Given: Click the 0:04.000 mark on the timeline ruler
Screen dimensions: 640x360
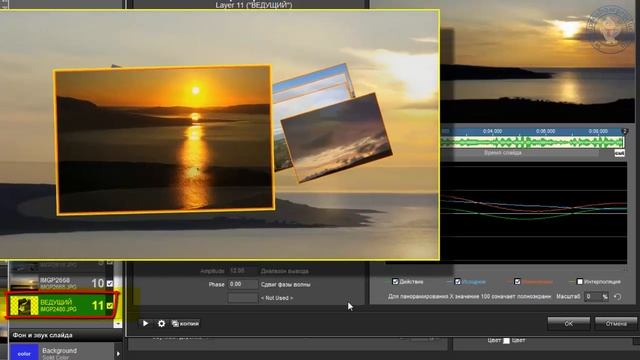Looking at the screenshot, I should (x=492, y=131).
